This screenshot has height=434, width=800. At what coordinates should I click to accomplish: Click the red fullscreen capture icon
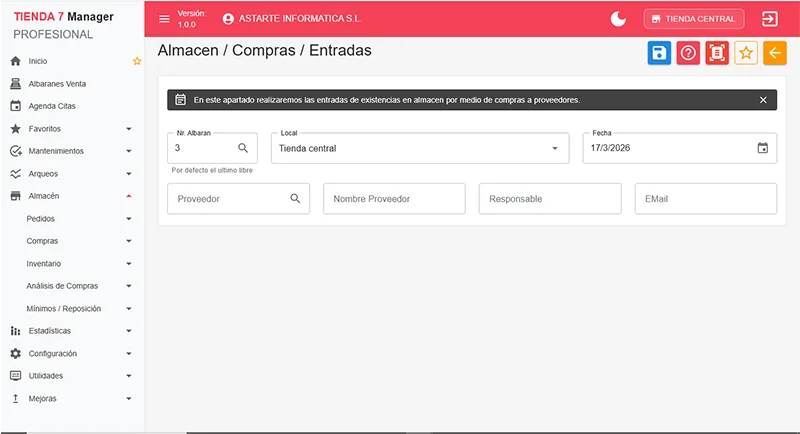716,54
